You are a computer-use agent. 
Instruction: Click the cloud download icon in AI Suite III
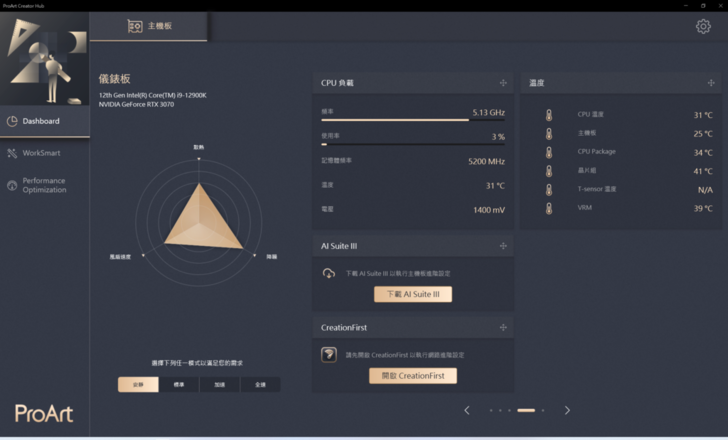[329, 273]
